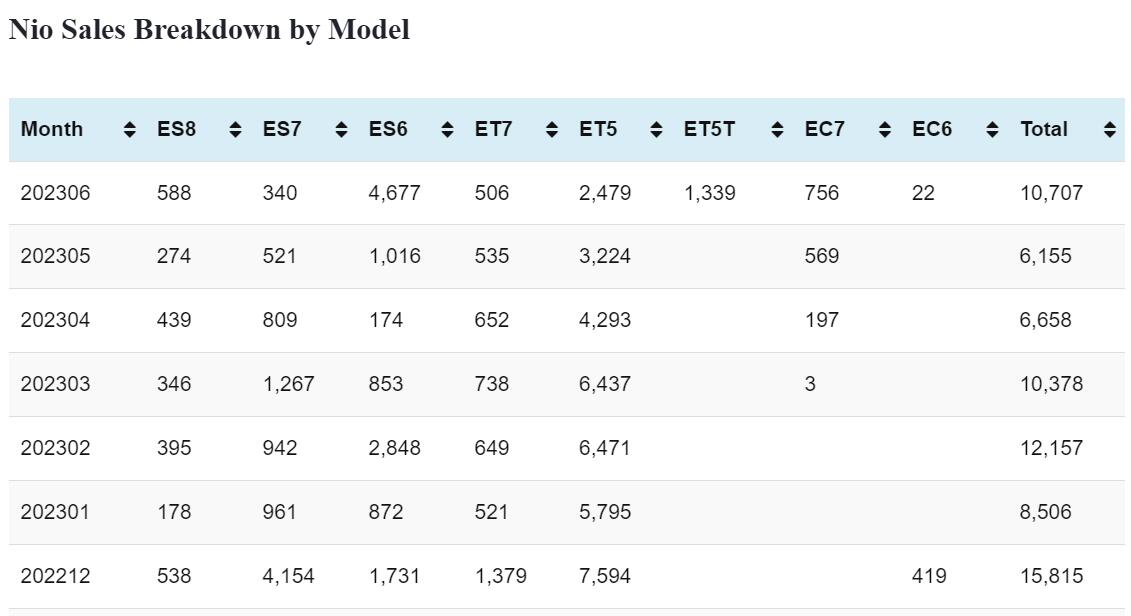Screen dimensions: 1131x616
Task: Click the Total column header label
Action: [x=1044, y=129]
